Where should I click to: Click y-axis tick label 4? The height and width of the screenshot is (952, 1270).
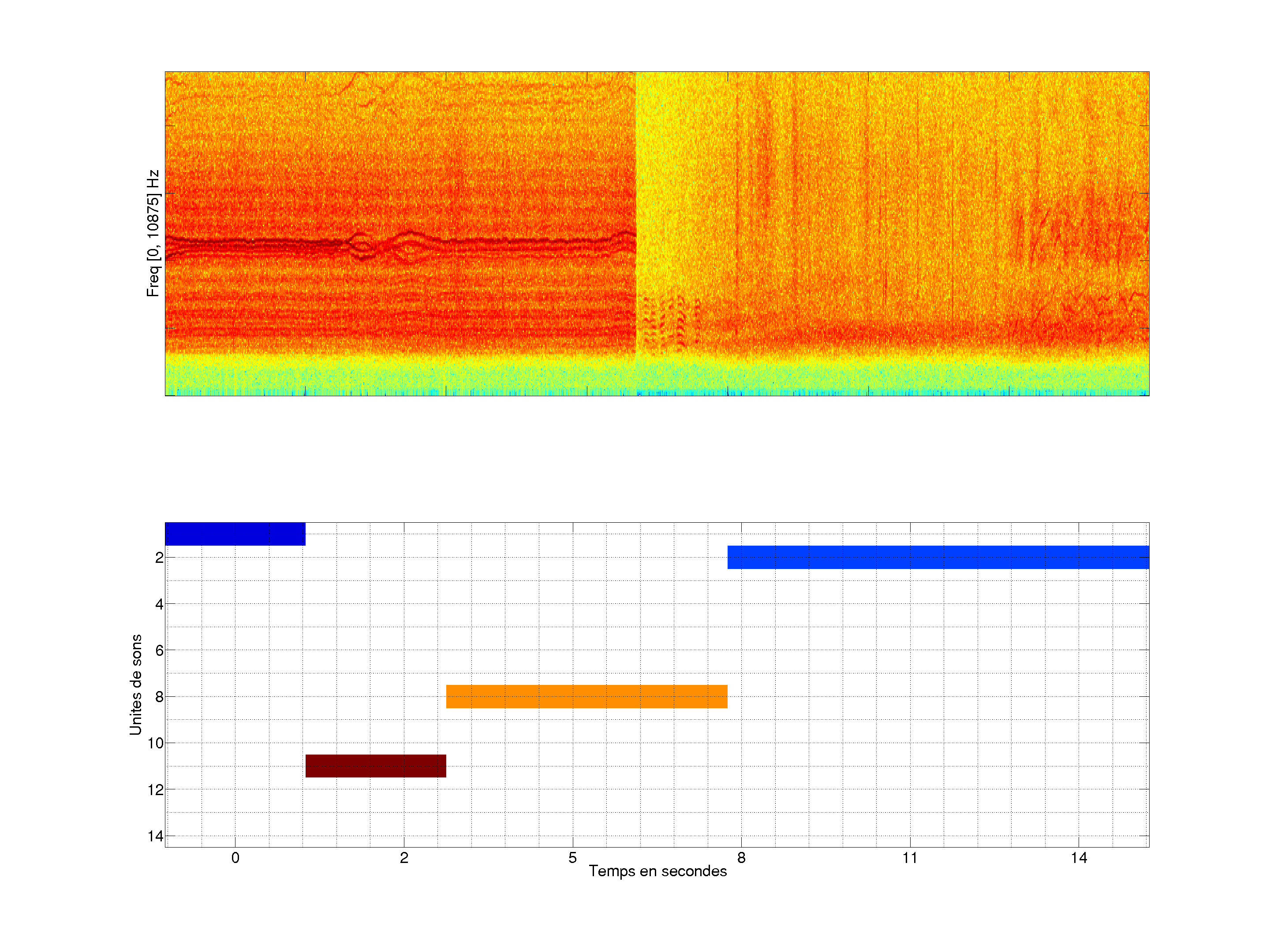tap(159, 604)
